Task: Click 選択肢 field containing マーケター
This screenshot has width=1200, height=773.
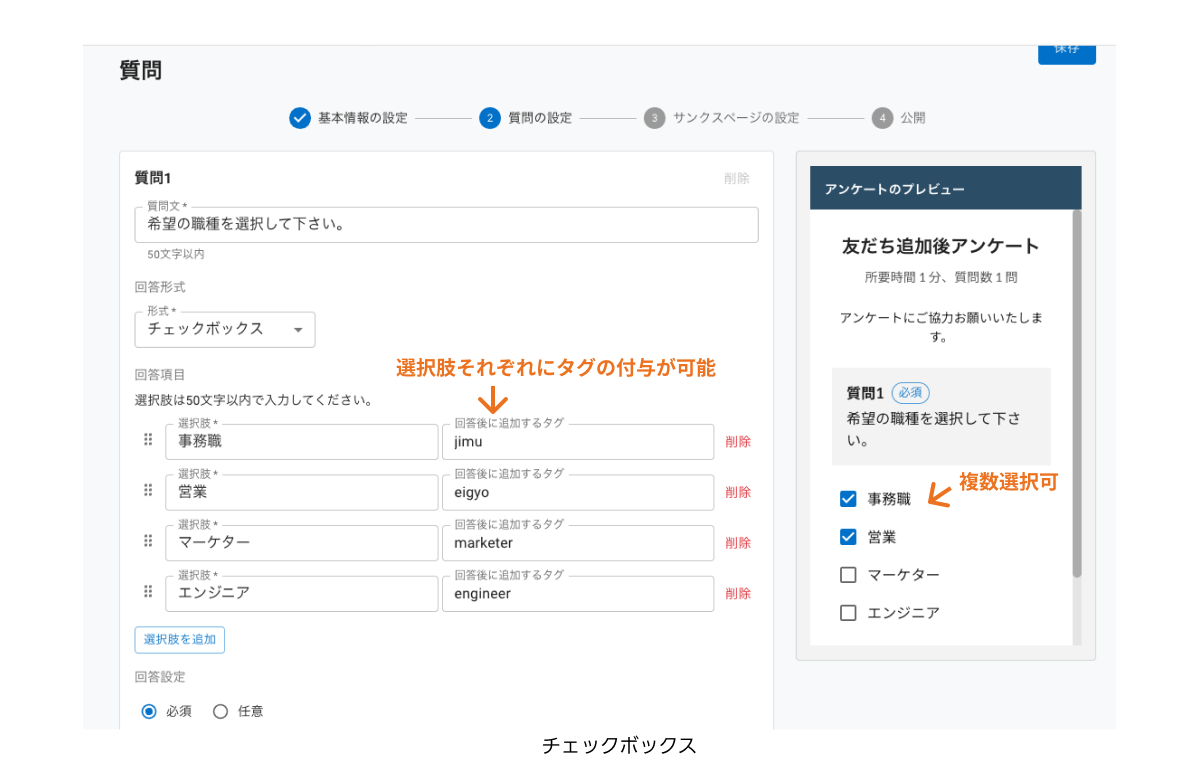Action: tap(302, 543)
